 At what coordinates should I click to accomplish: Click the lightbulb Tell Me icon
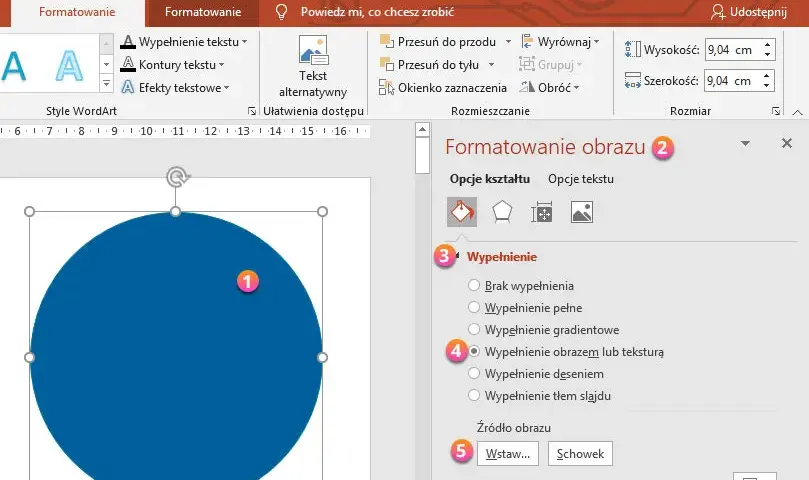tap(281, 12)
